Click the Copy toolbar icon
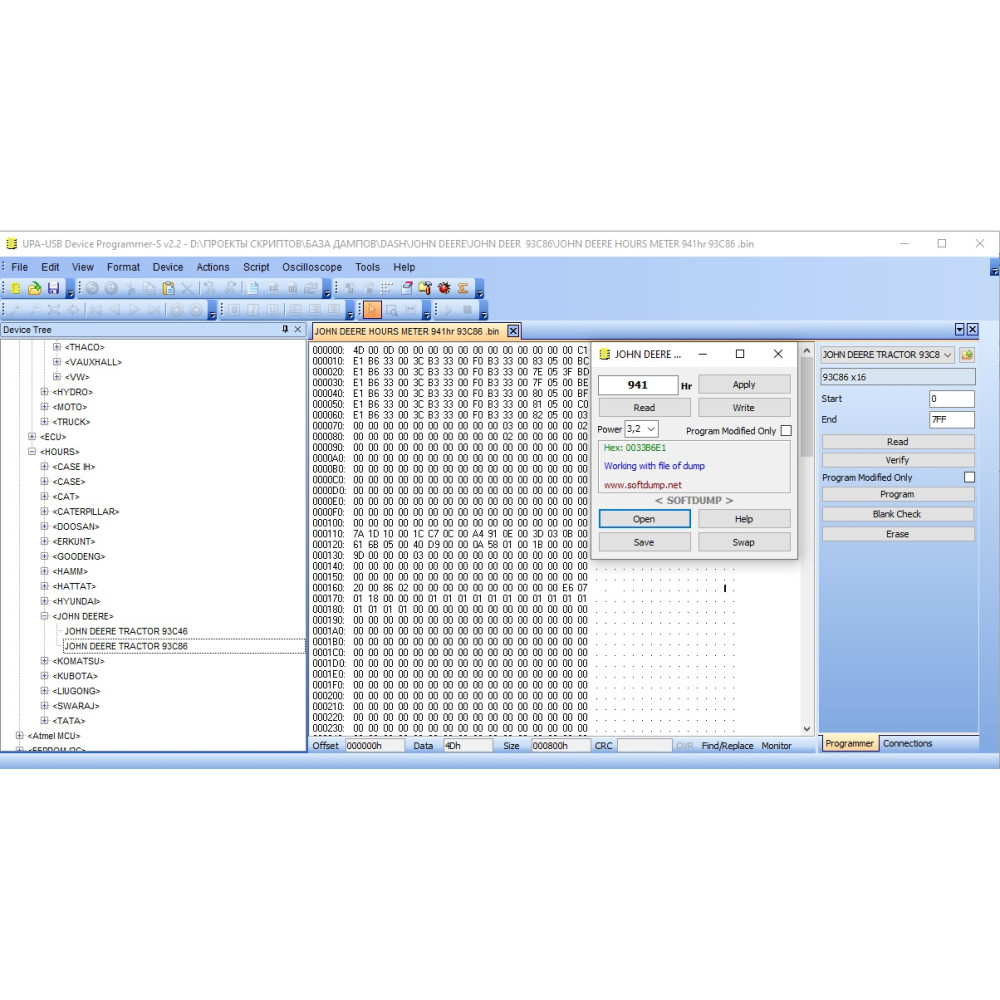 (x=149, y=288)
